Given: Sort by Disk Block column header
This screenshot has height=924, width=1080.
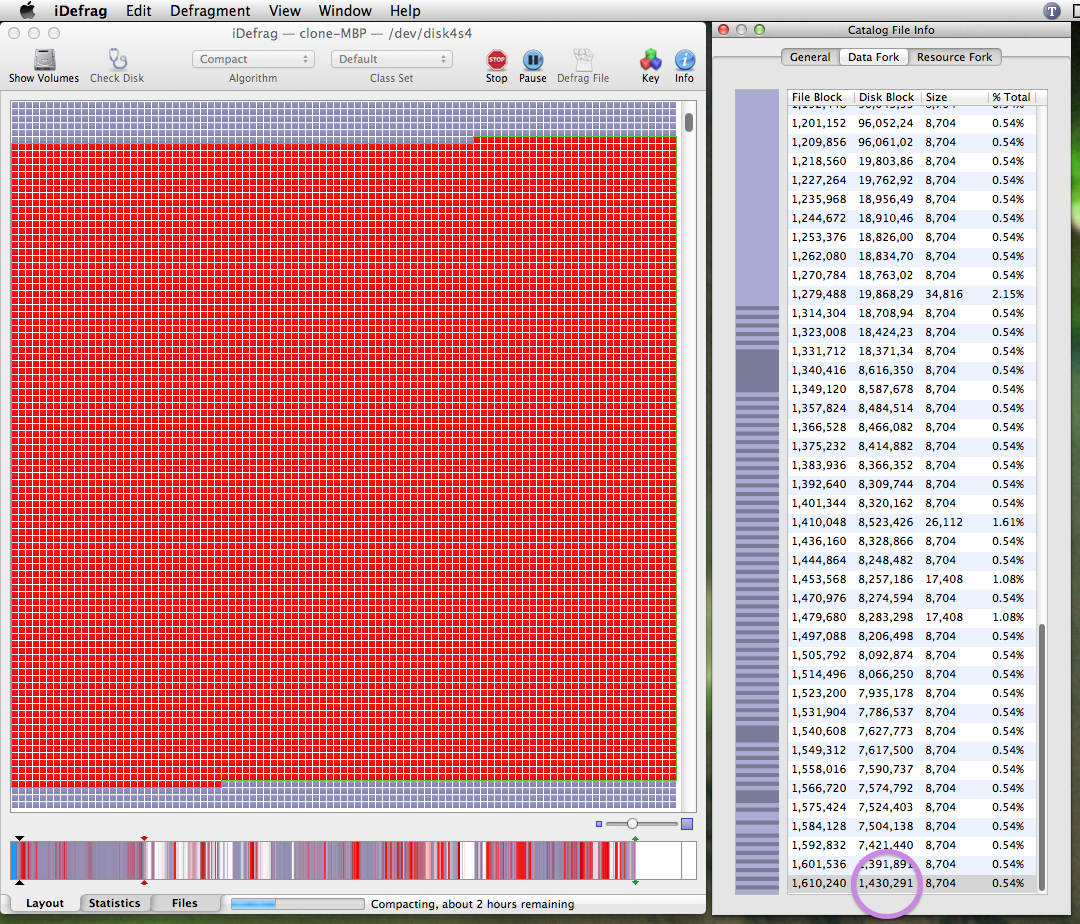Looking at the screenshot, I should [x=886, y=97].
